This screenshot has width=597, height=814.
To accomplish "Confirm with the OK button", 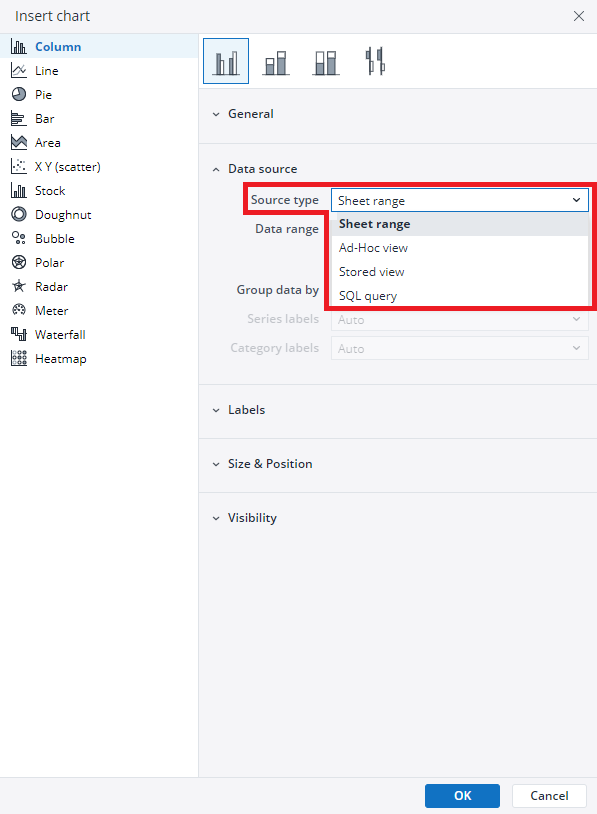I will tap(462, 795).
